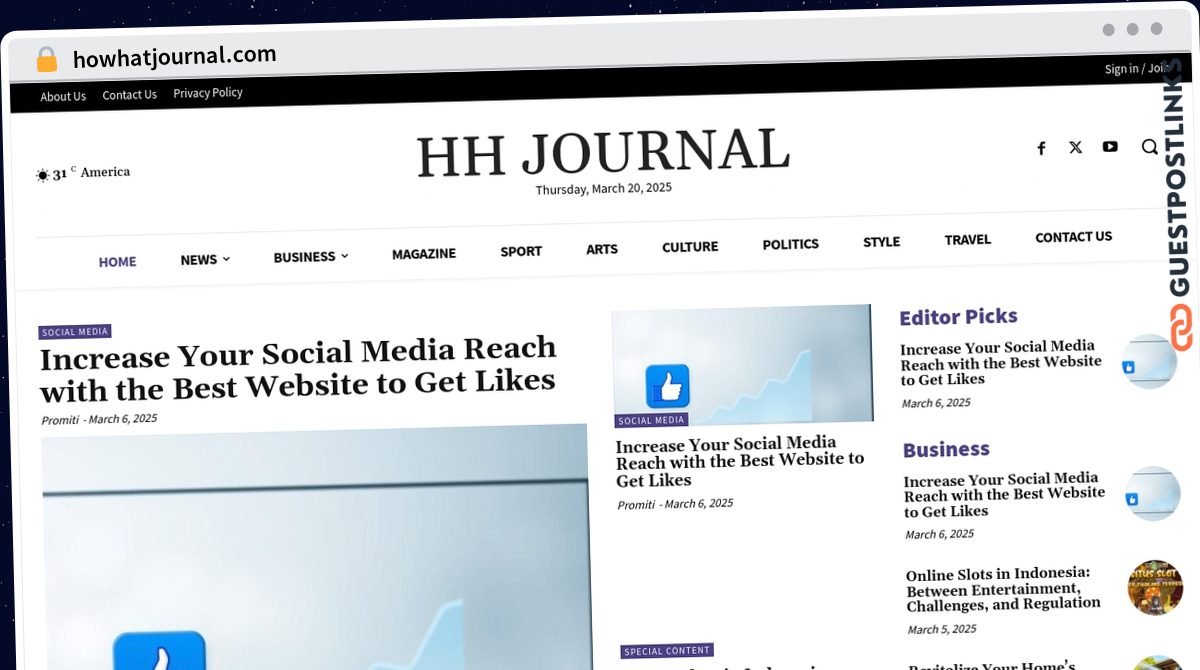This screenshot has width=1200, height=670.
Task: Click the sun weather icon
Action: [x=42, y=175]
